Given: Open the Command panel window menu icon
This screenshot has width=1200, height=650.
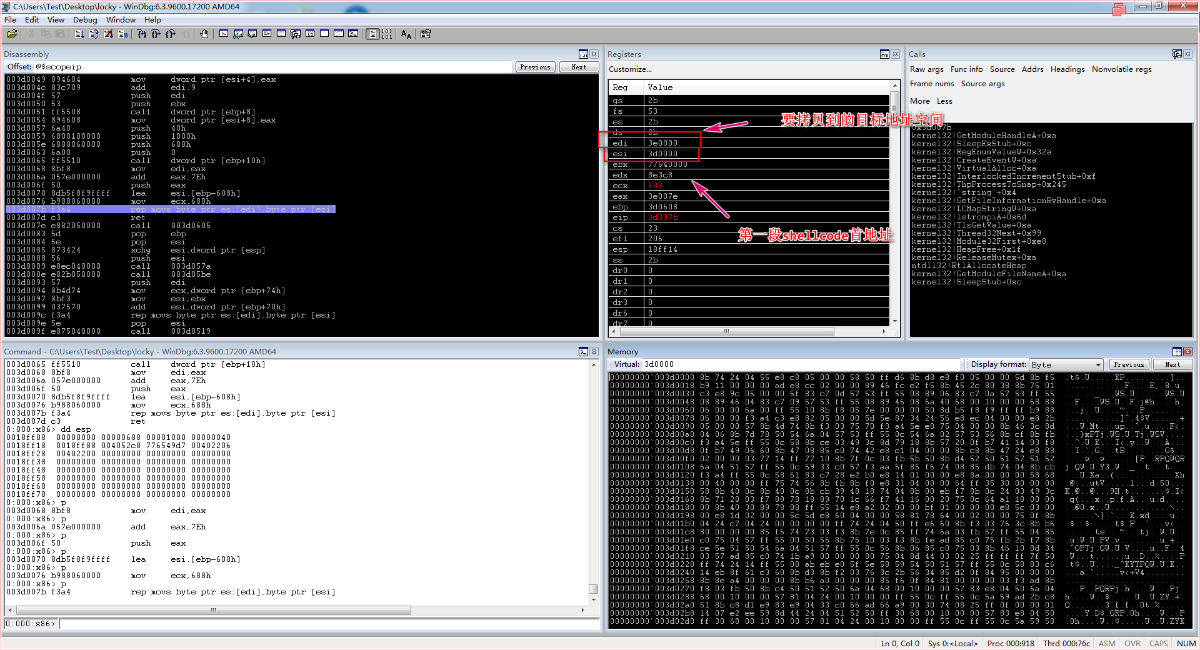Looking at the screenshot, I should (581, 352).
